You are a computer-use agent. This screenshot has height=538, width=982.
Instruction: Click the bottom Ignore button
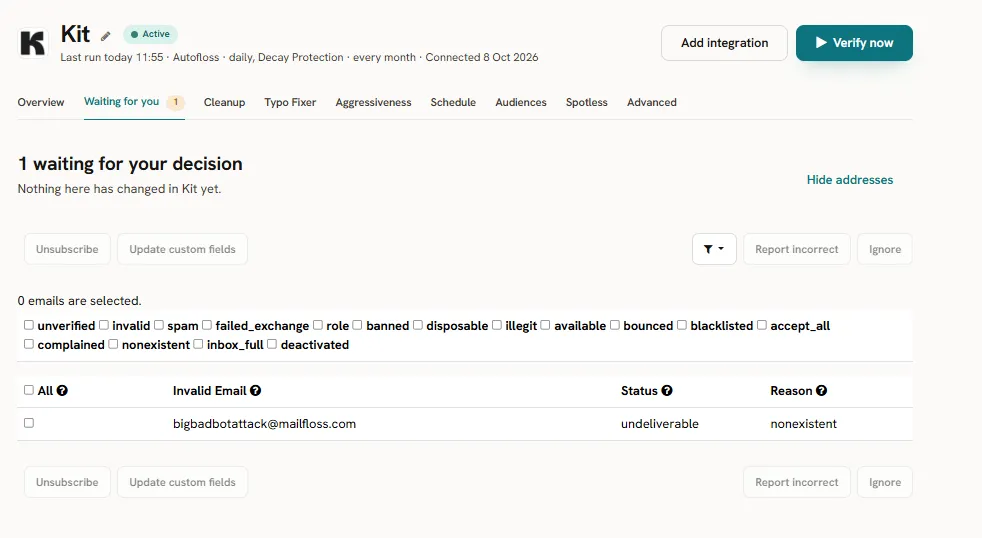[885, 482]
